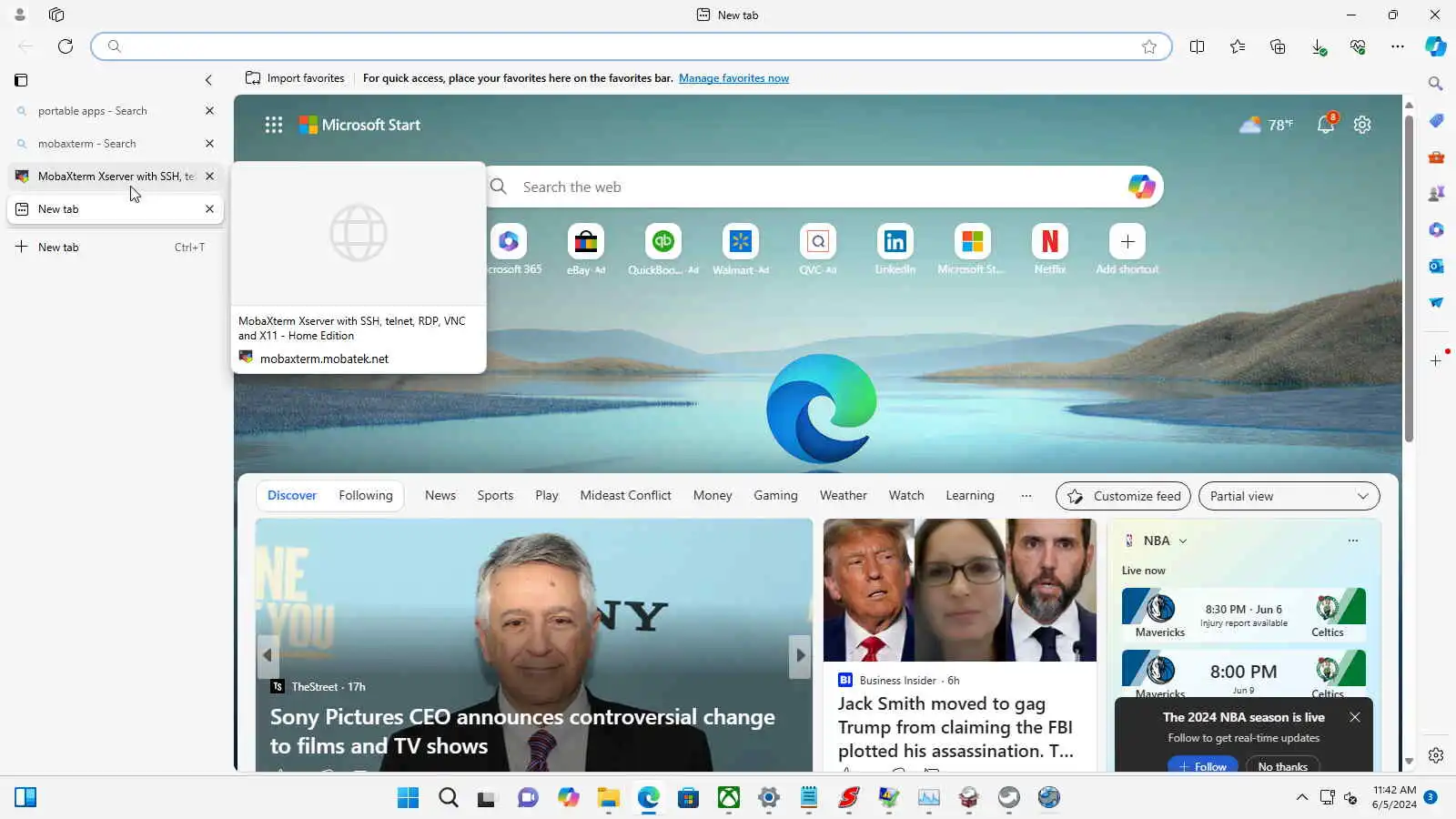Collapse the vertical tabs pane
Image resolution: width=1456 pixels, height=819 pixels.
tap(208, 80)
